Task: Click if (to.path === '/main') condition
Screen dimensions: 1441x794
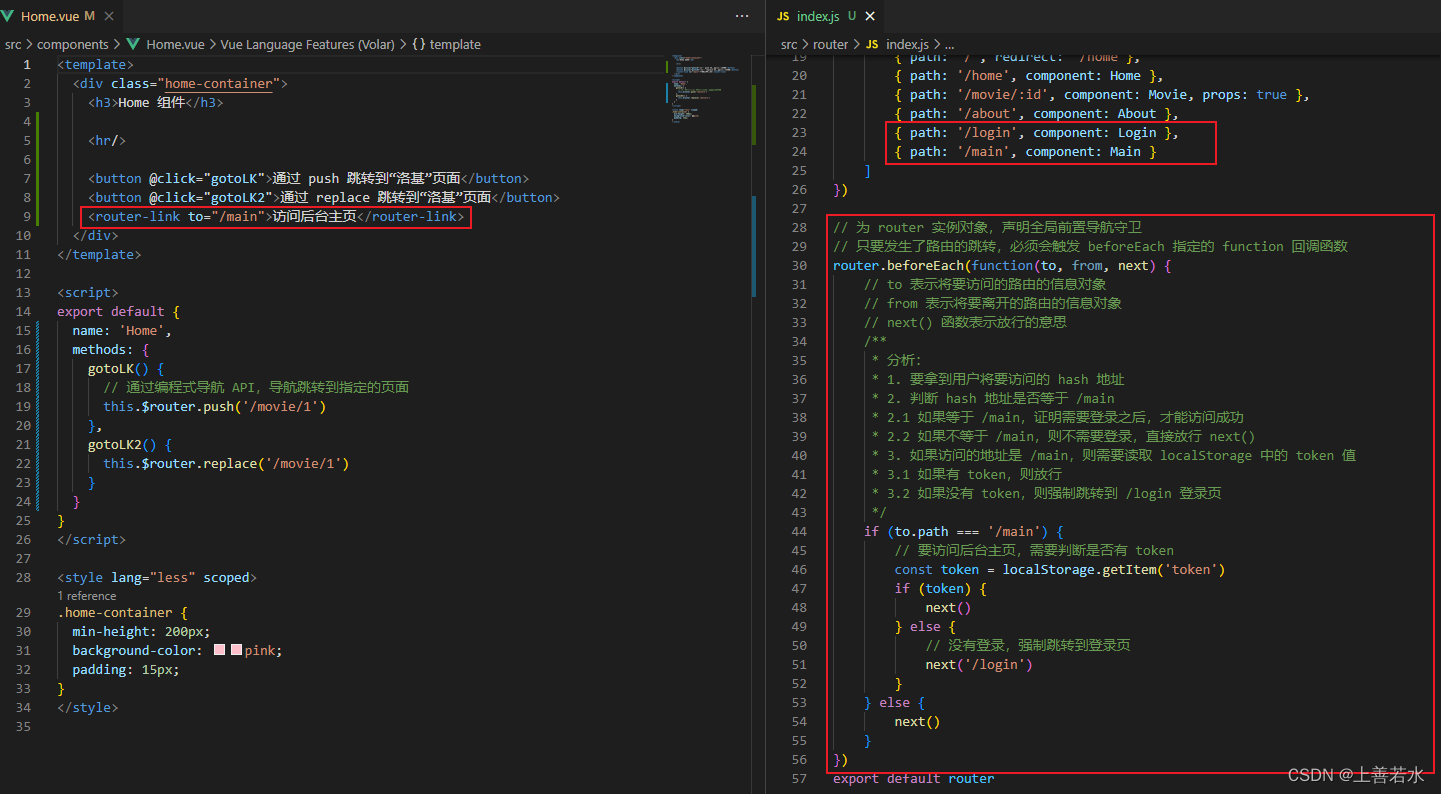Action: (964, 531)
